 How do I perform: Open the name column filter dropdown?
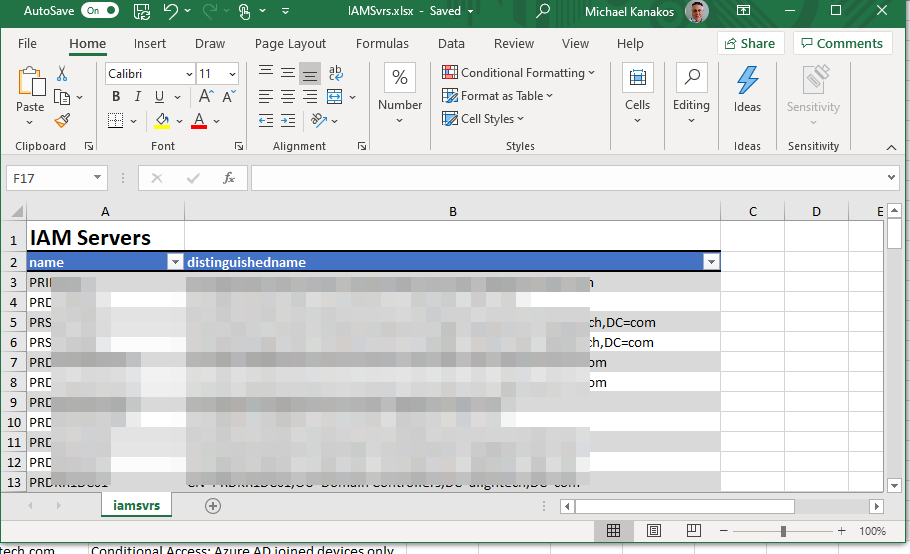point(175,262)
